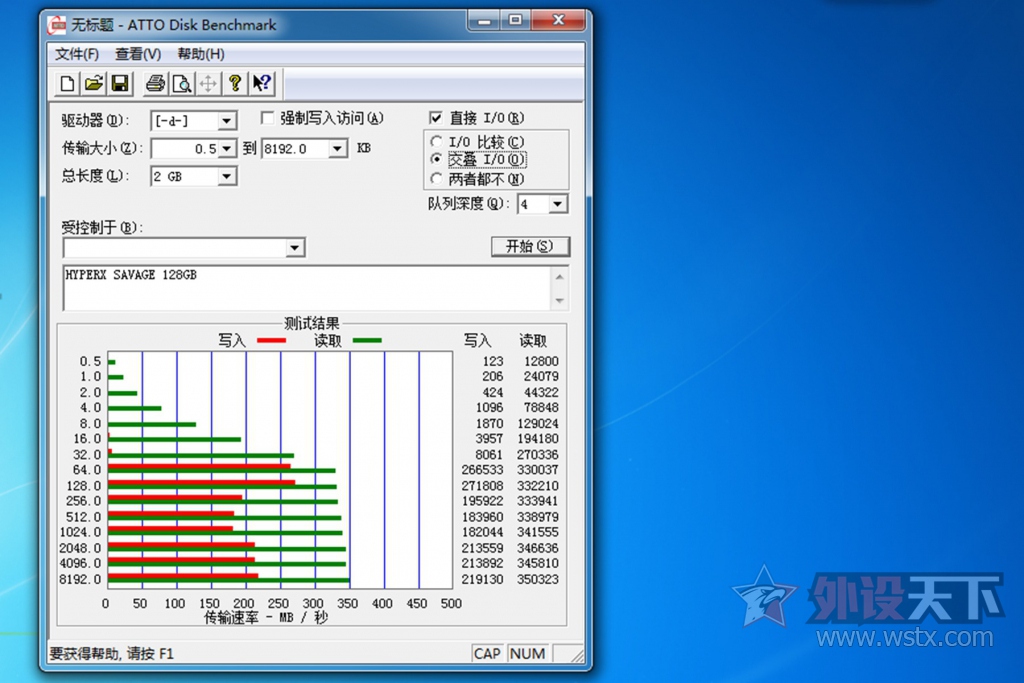1024x683 pixels.
Task: Click the write value 219130 for 8192.0
Action: pos(482,579)
